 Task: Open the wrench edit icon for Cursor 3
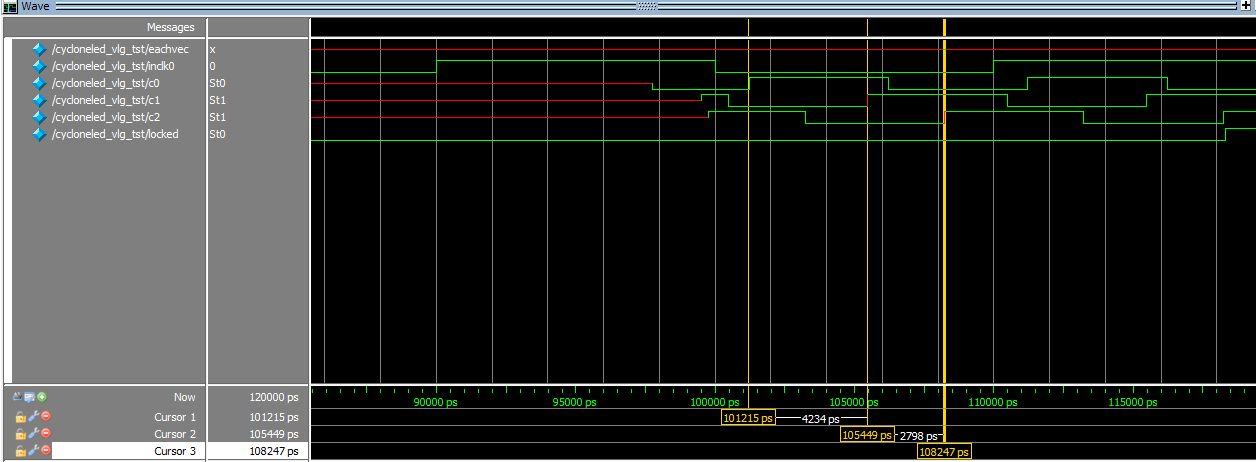click(x=33, y=451)
